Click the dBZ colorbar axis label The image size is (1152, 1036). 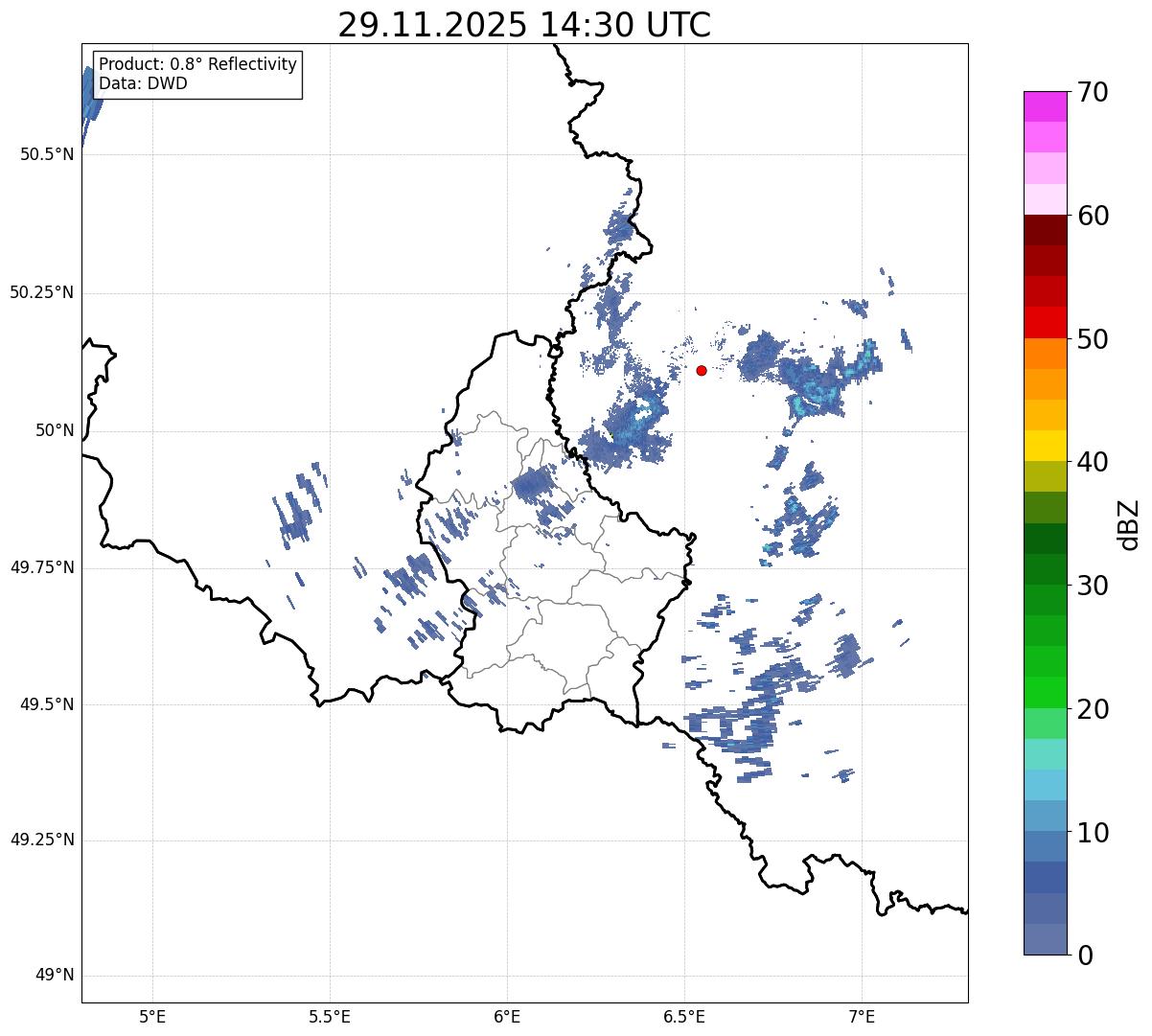1129,523
